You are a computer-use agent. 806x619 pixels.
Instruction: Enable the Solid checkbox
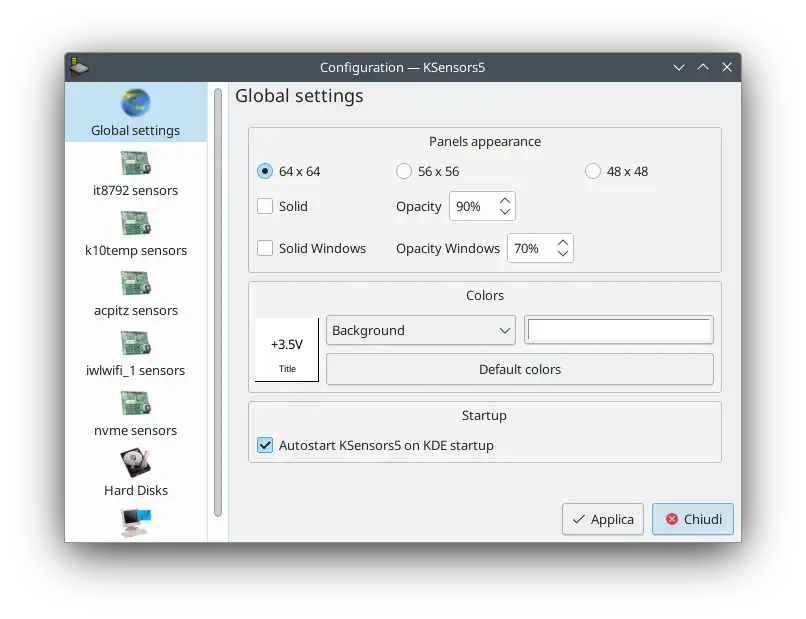[265, 206]
